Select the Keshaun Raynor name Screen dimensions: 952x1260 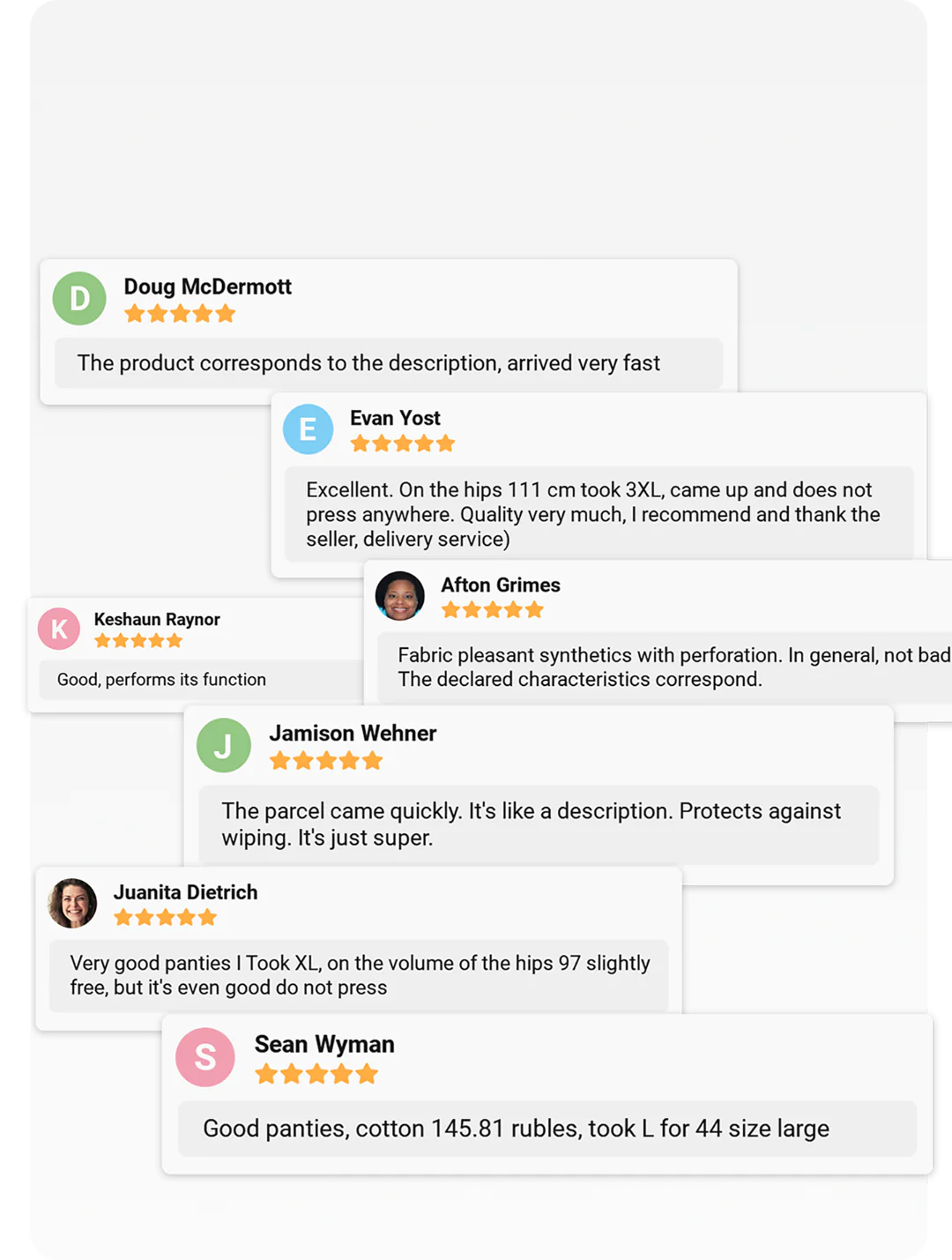(157, 619)
